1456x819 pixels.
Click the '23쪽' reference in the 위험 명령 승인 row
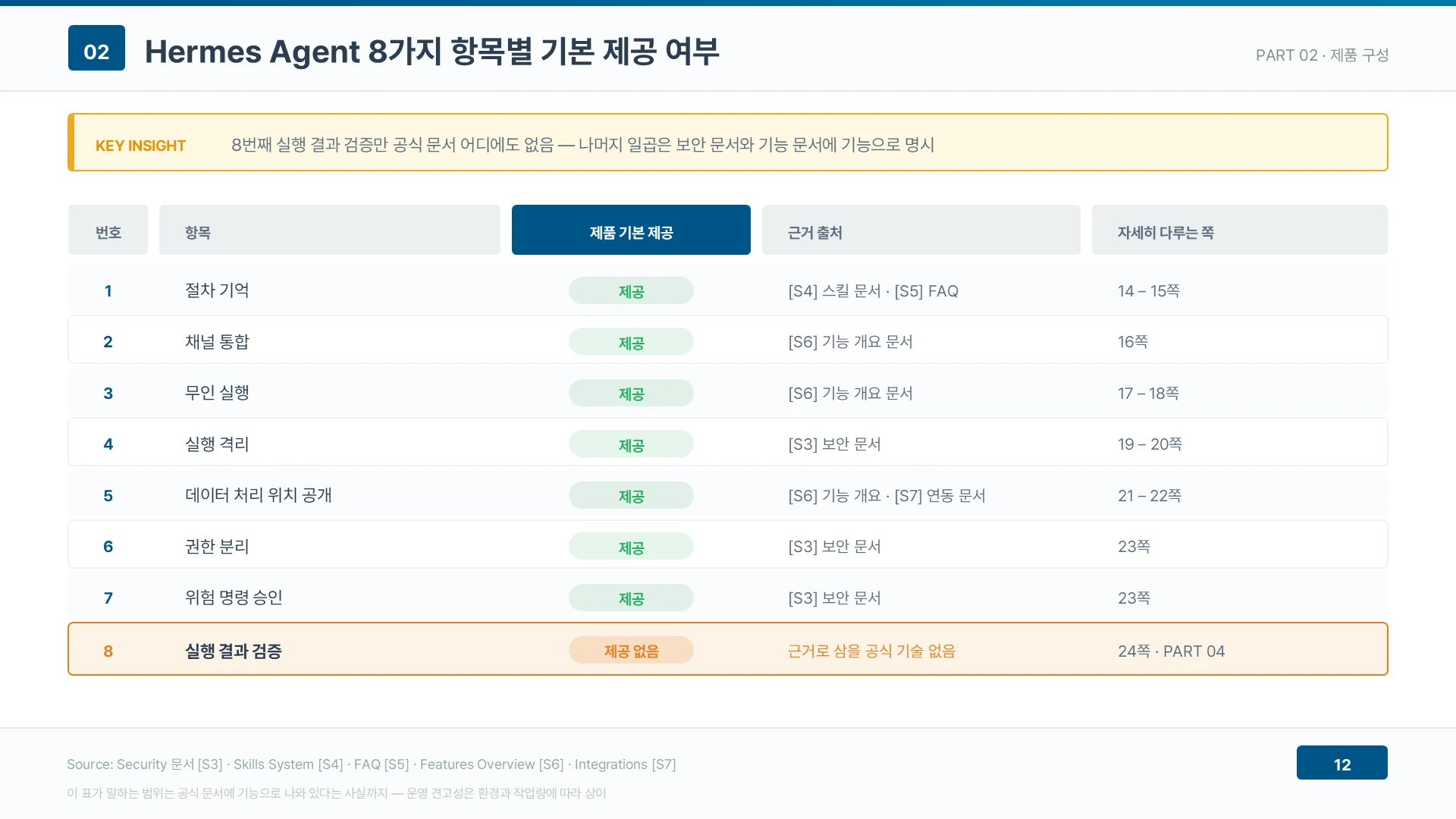1134,598
